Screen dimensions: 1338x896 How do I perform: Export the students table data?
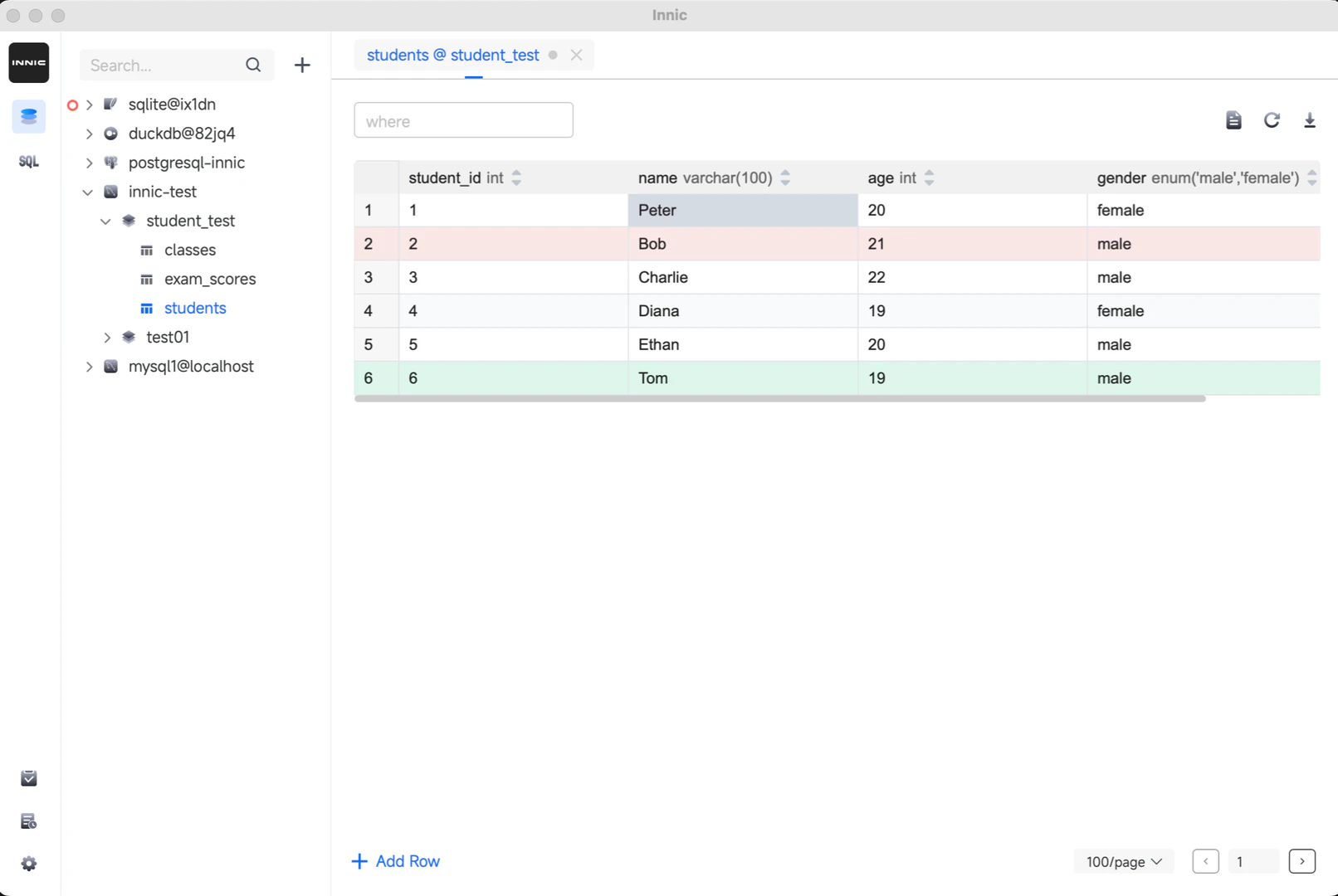click(1310, 119)
